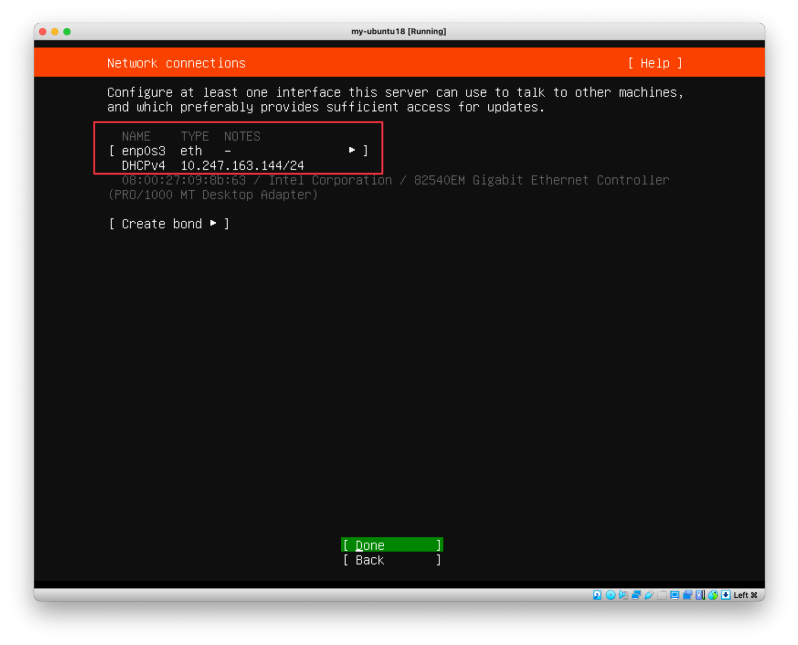The width and height of the screenshot is (798, 645).
Task: Expand the enp0s3 interface options arrow
Action: coord(352,150)
